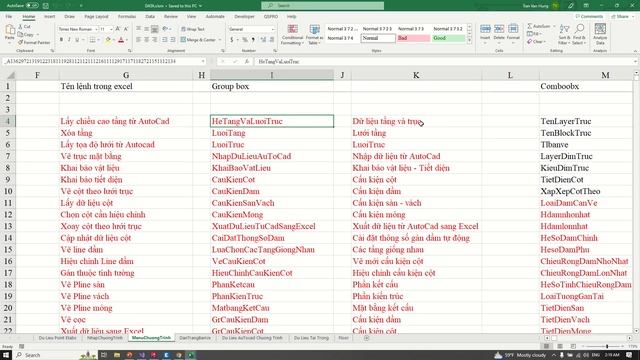Open Windows Start menu
This screenshot has width=640, height=360.
click(6, 355)
